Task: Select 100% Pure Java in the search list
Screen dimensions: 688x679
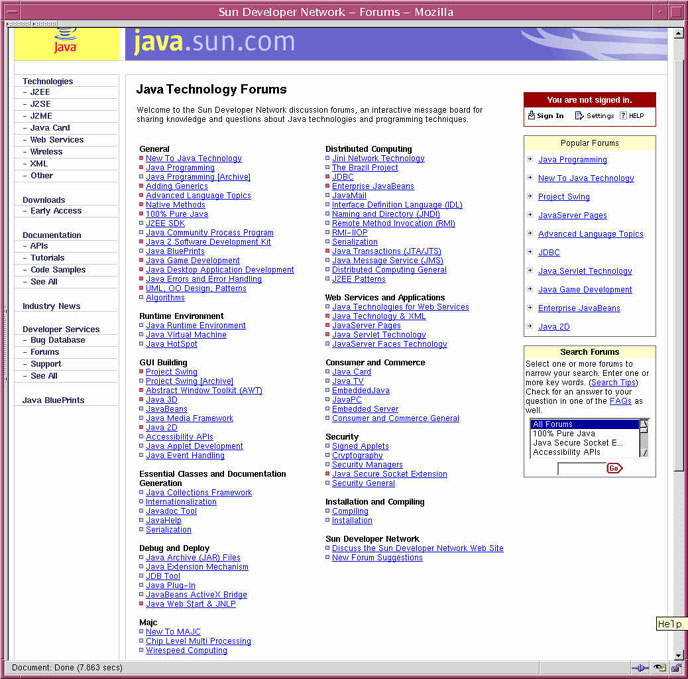Action: [585, 433]
